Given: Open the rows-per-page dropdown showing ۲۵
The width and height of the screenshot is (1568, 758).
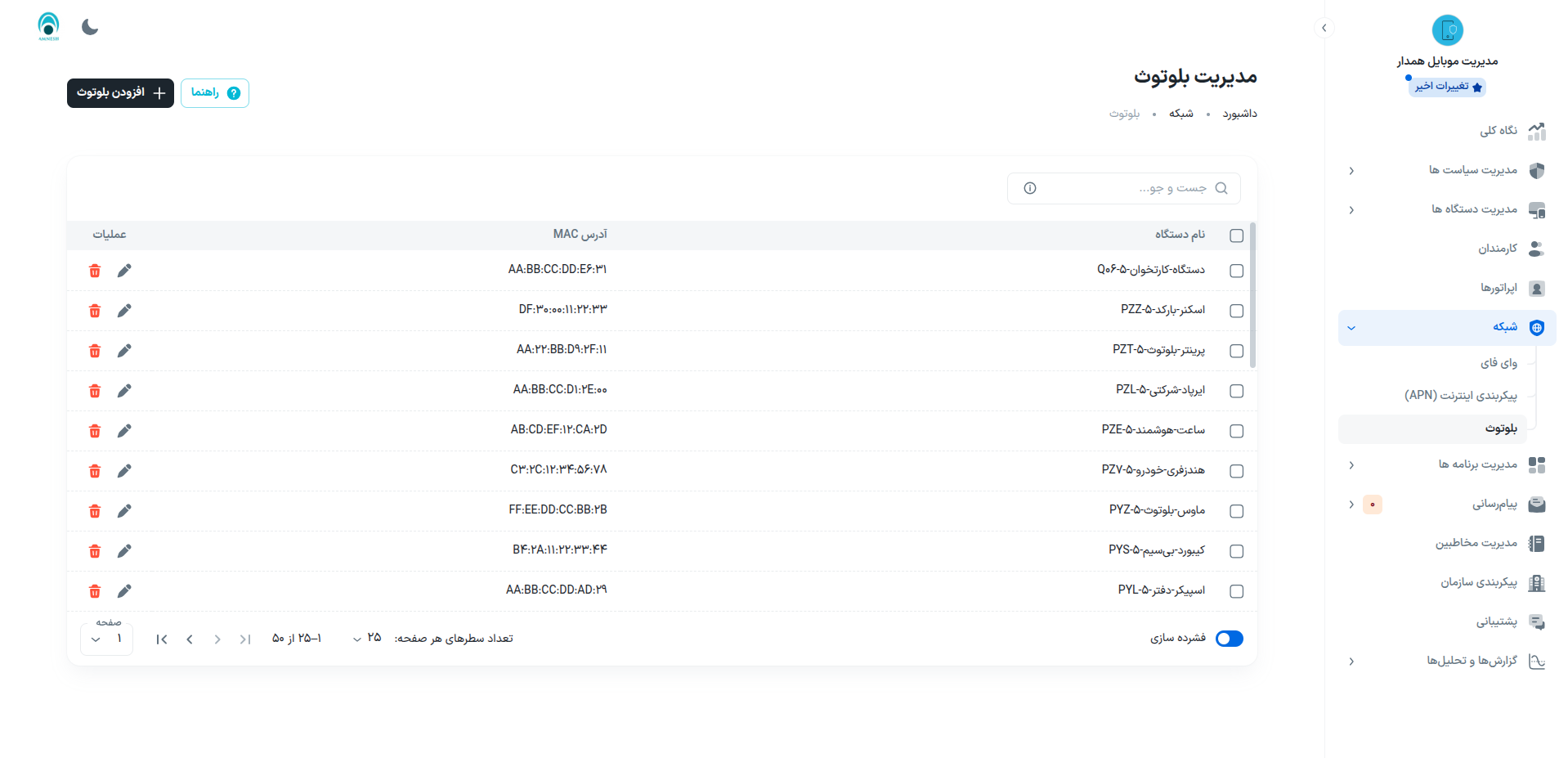Looking at the screenshot, I should pos(367,638).
